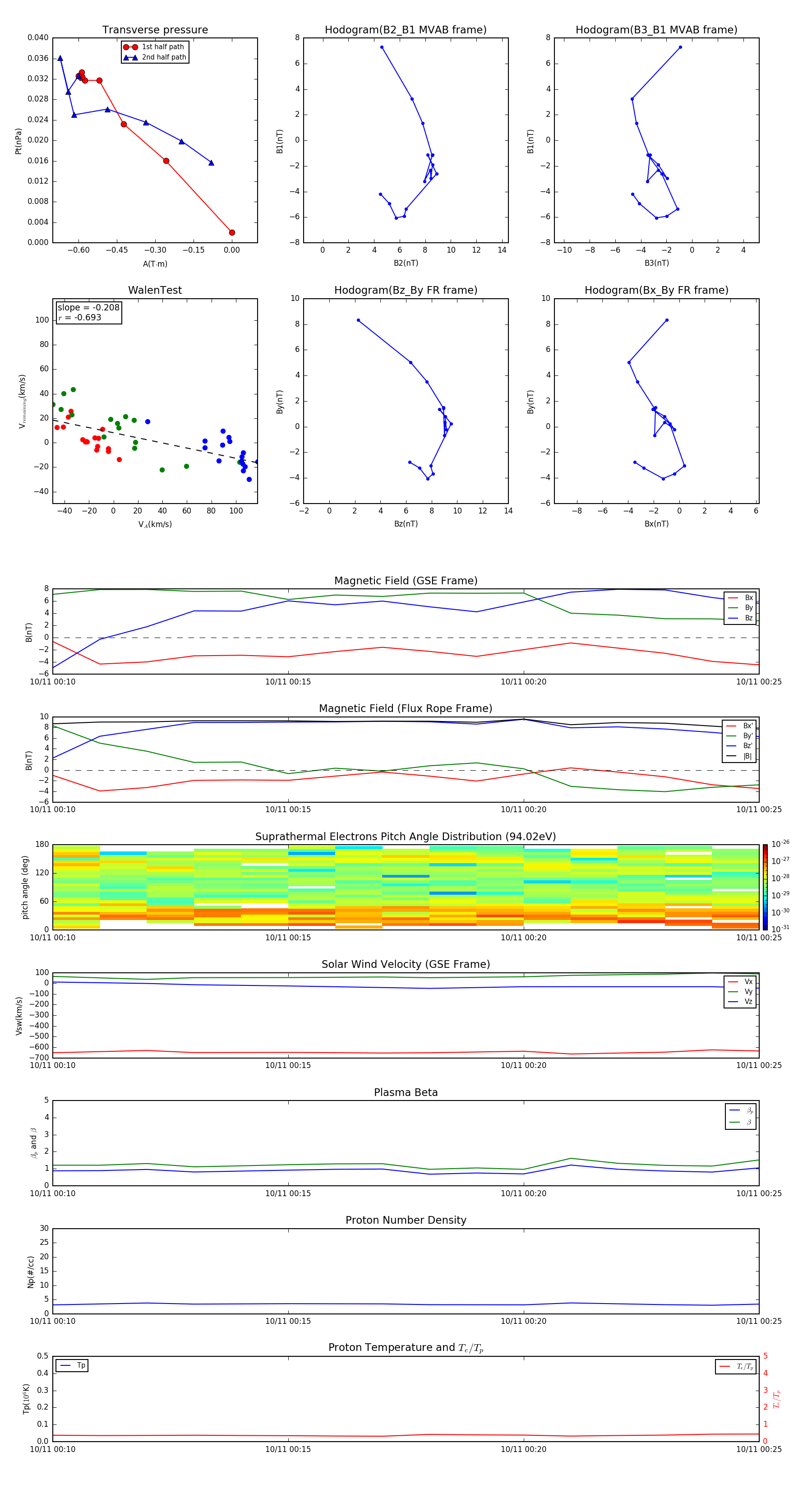Click the 'Hodogram(Bx_By FR frame)' title

point(656,290)
